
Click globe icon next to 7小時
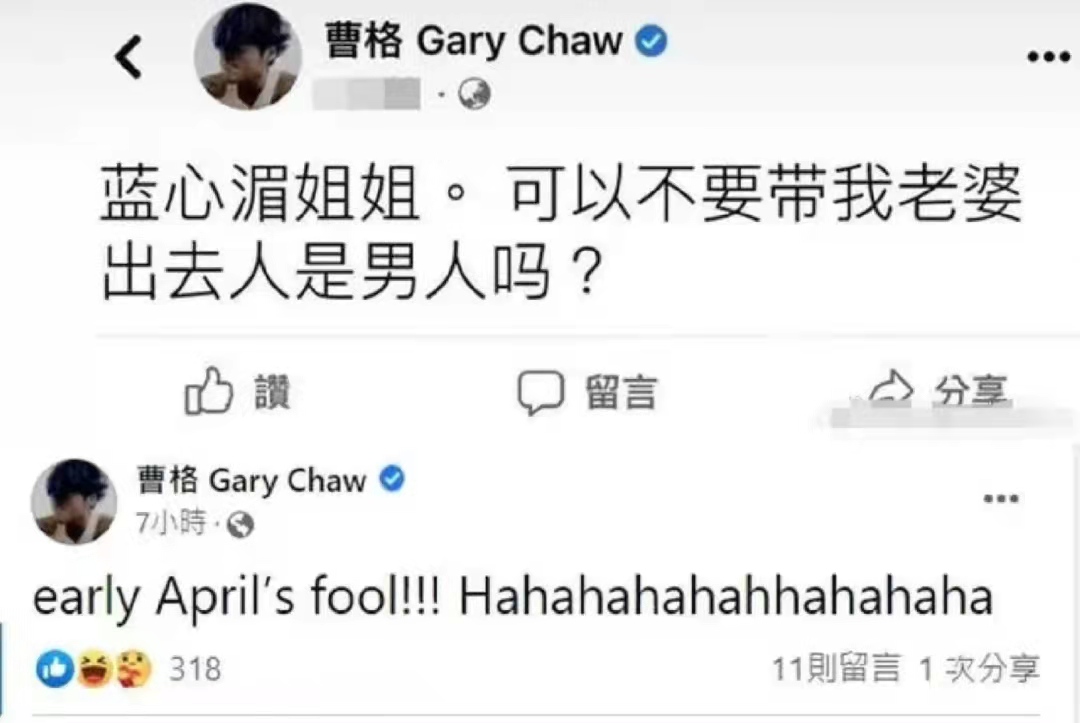240,525
